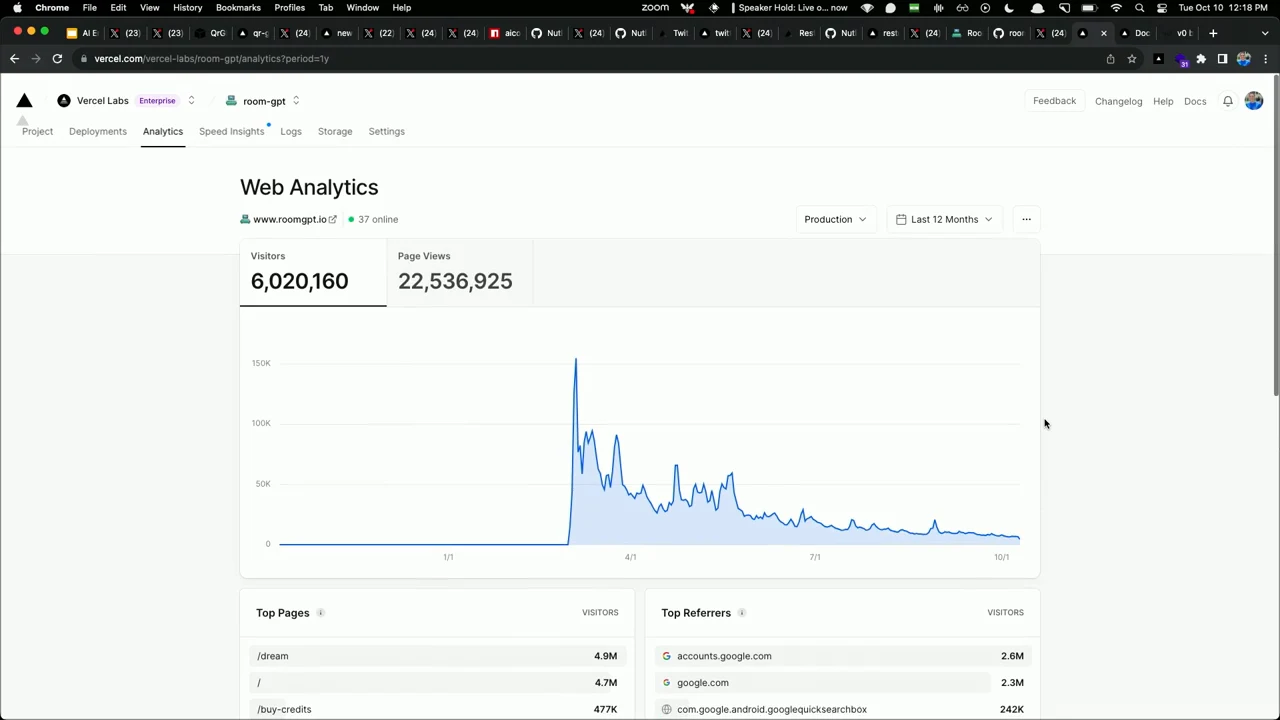Open the Chrome three-dot menu
The height and width of the screenshot is (720, 1280).
(x=1266, y=59)
